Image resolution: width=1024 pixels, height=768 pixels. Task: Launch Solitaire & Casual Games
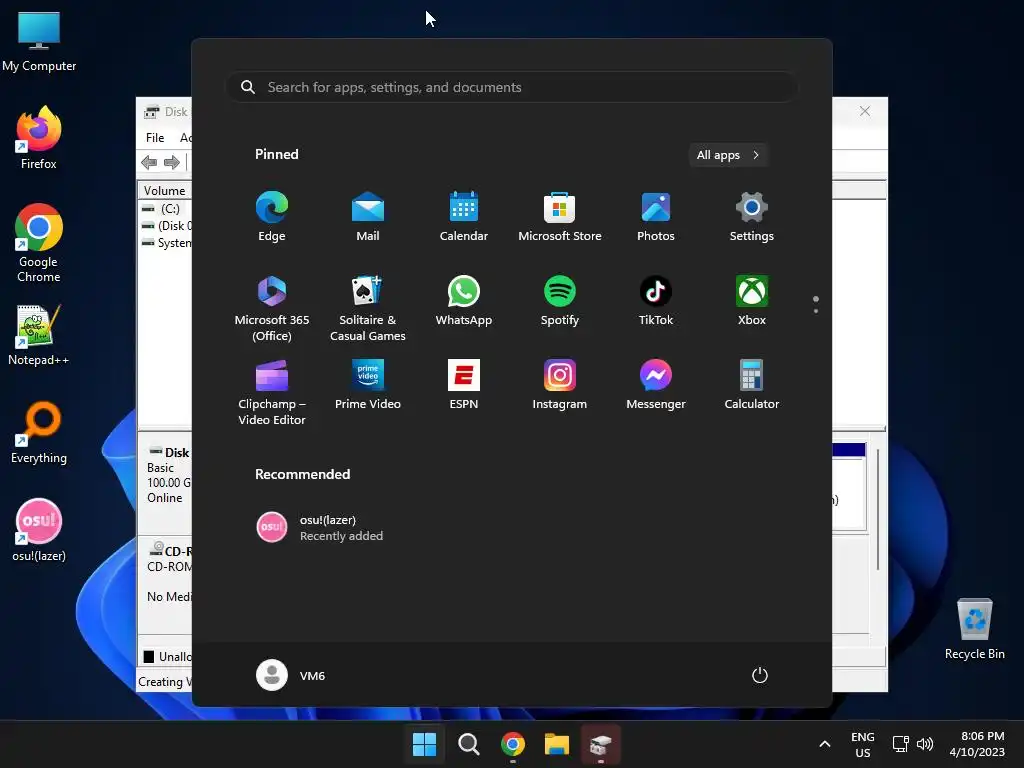pos(368,308)
